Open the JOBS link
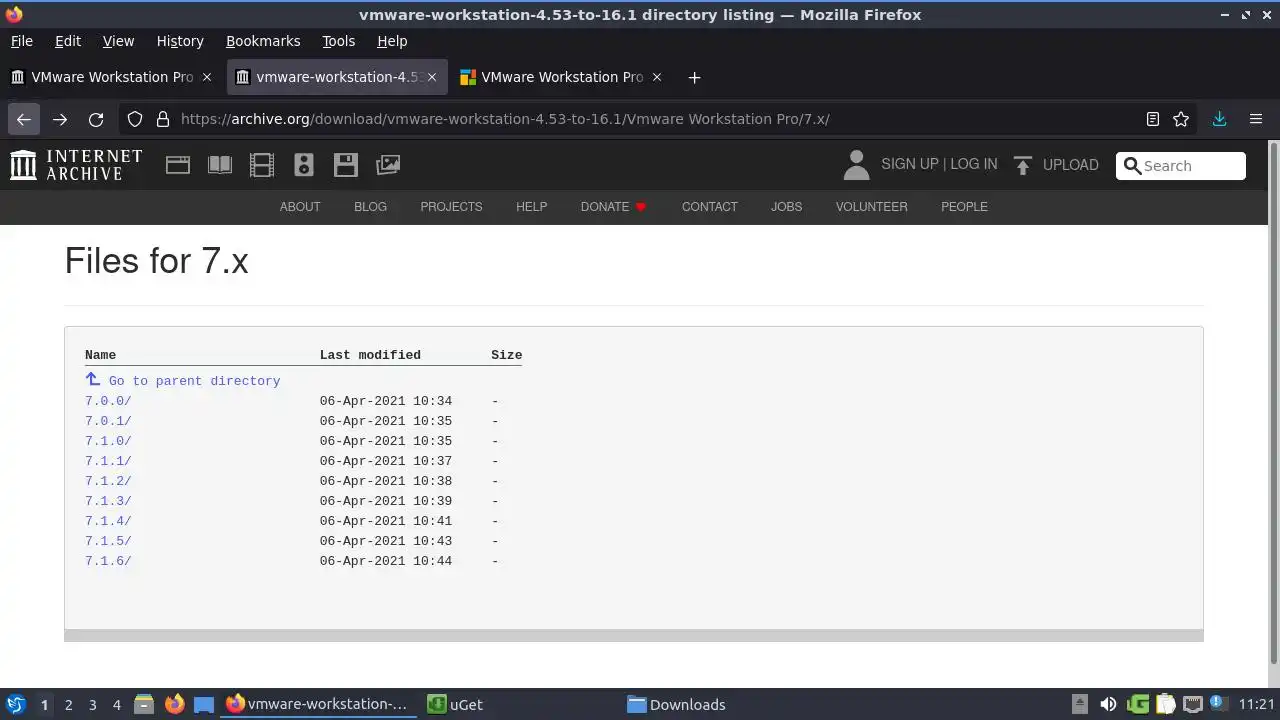1280x720 pixels. point(786,207)
